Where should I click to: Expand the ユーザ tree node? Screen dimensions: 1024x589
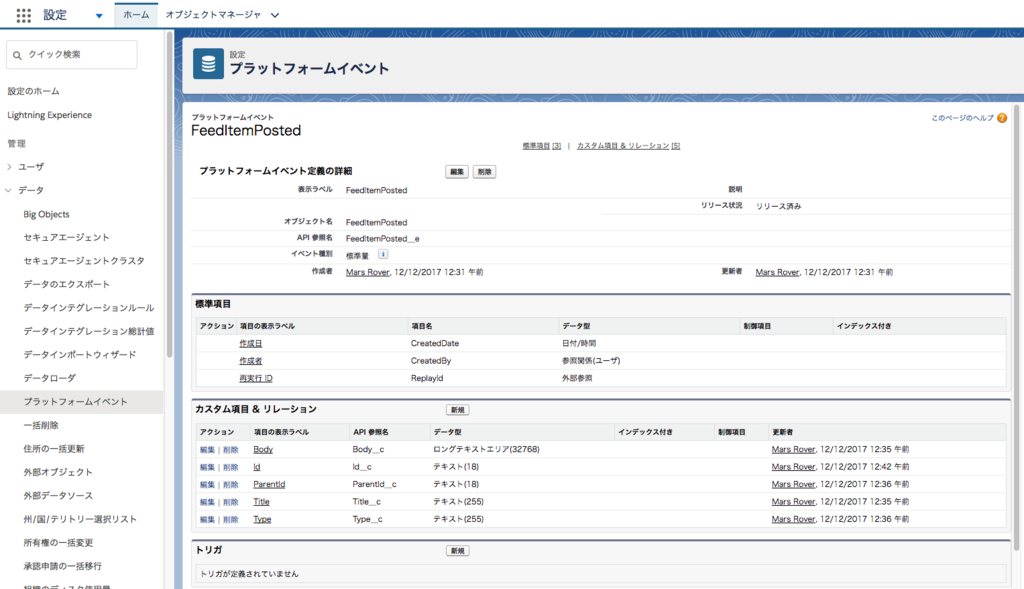[9, 167]
